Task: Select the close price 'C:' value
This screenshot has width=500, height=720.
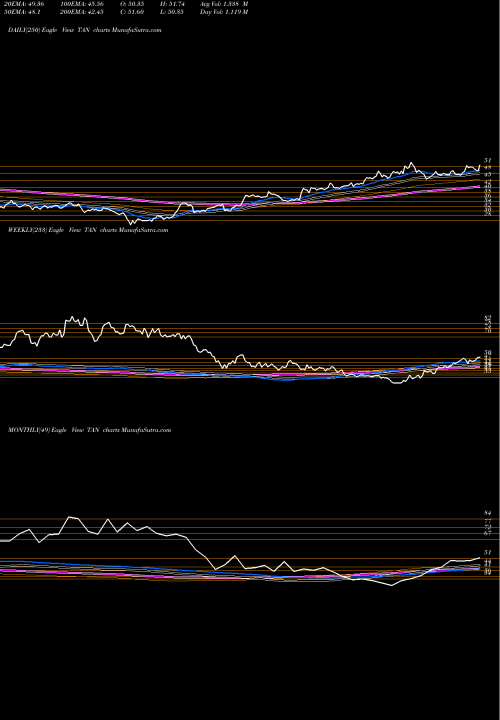Action: pyautogui.click(x=133, y=12)
